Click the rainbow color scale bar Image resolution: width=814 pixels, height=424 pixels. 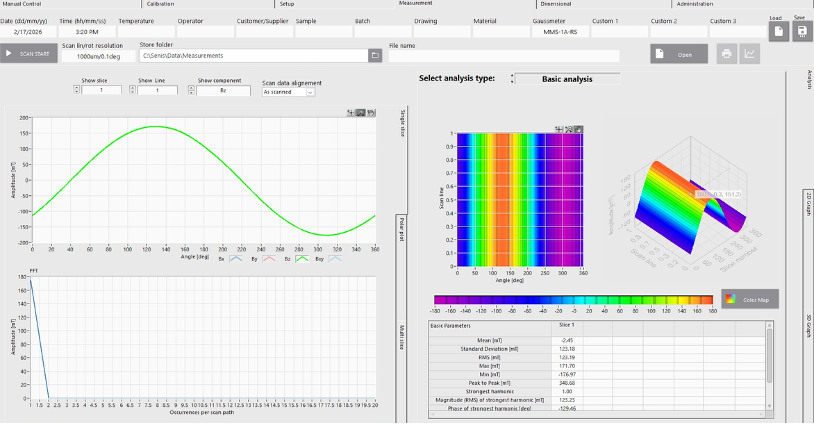574,299
